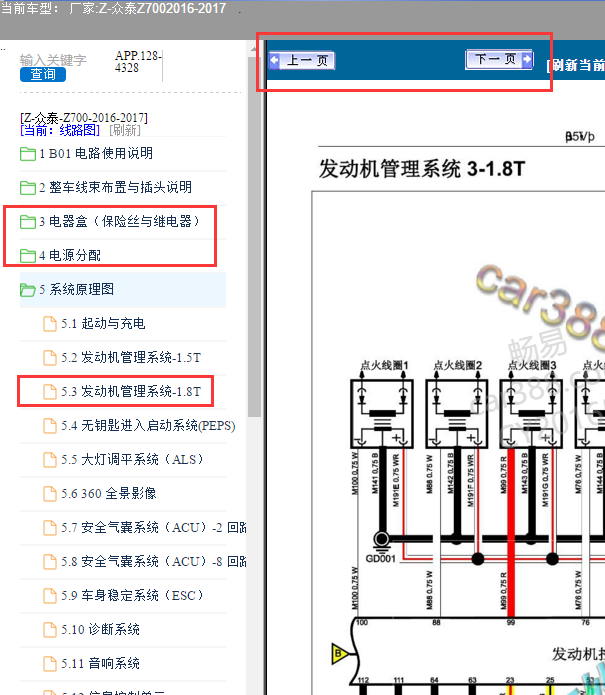Open 5.7 安全气囊系统（ACU）-2 回路
The image size is (605, 695).
[x=153, y=528]
